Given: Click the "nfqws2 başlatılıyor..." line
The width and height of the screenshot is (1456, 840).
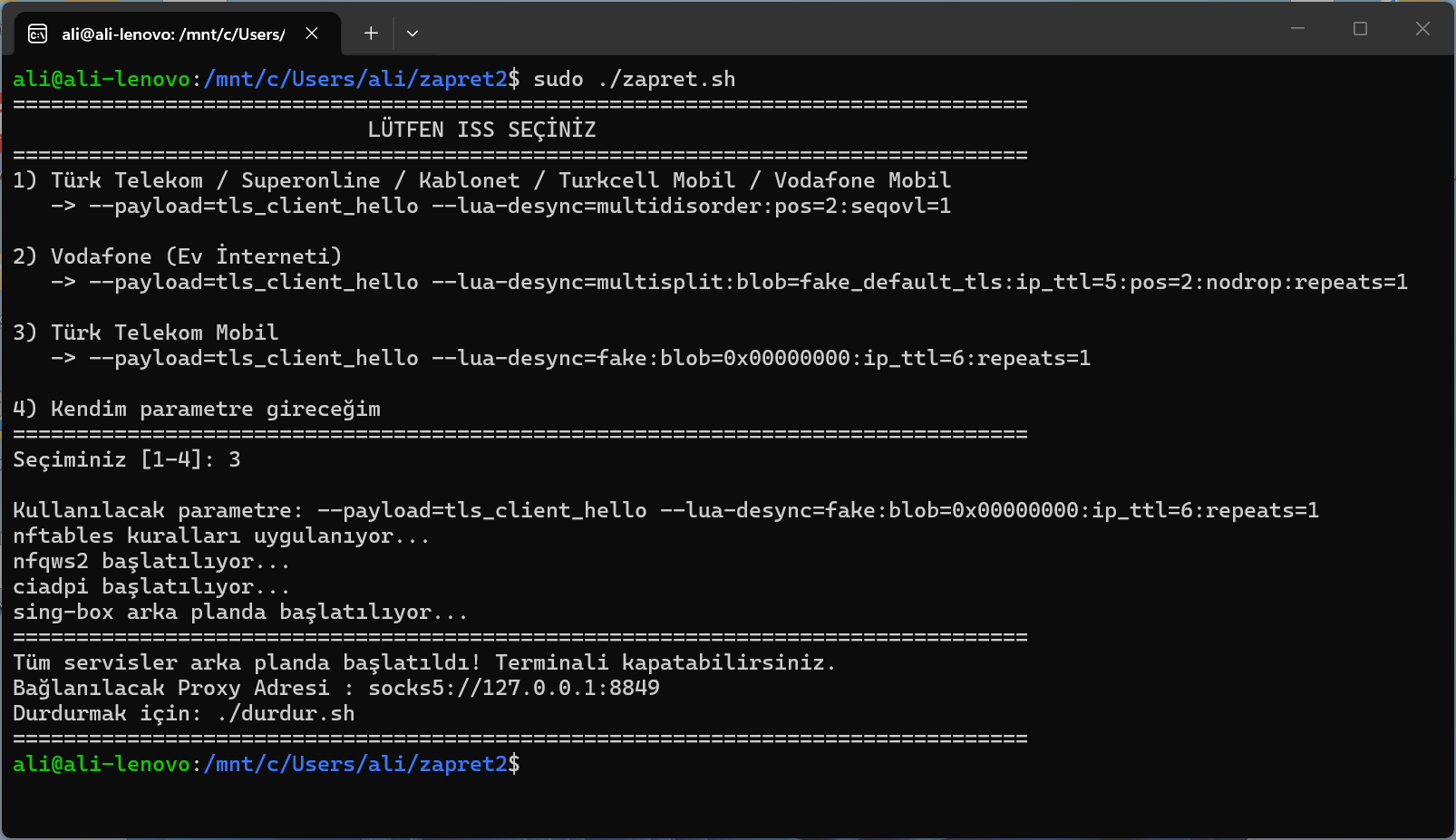Looking at the screenshot, I should (151, 561).
